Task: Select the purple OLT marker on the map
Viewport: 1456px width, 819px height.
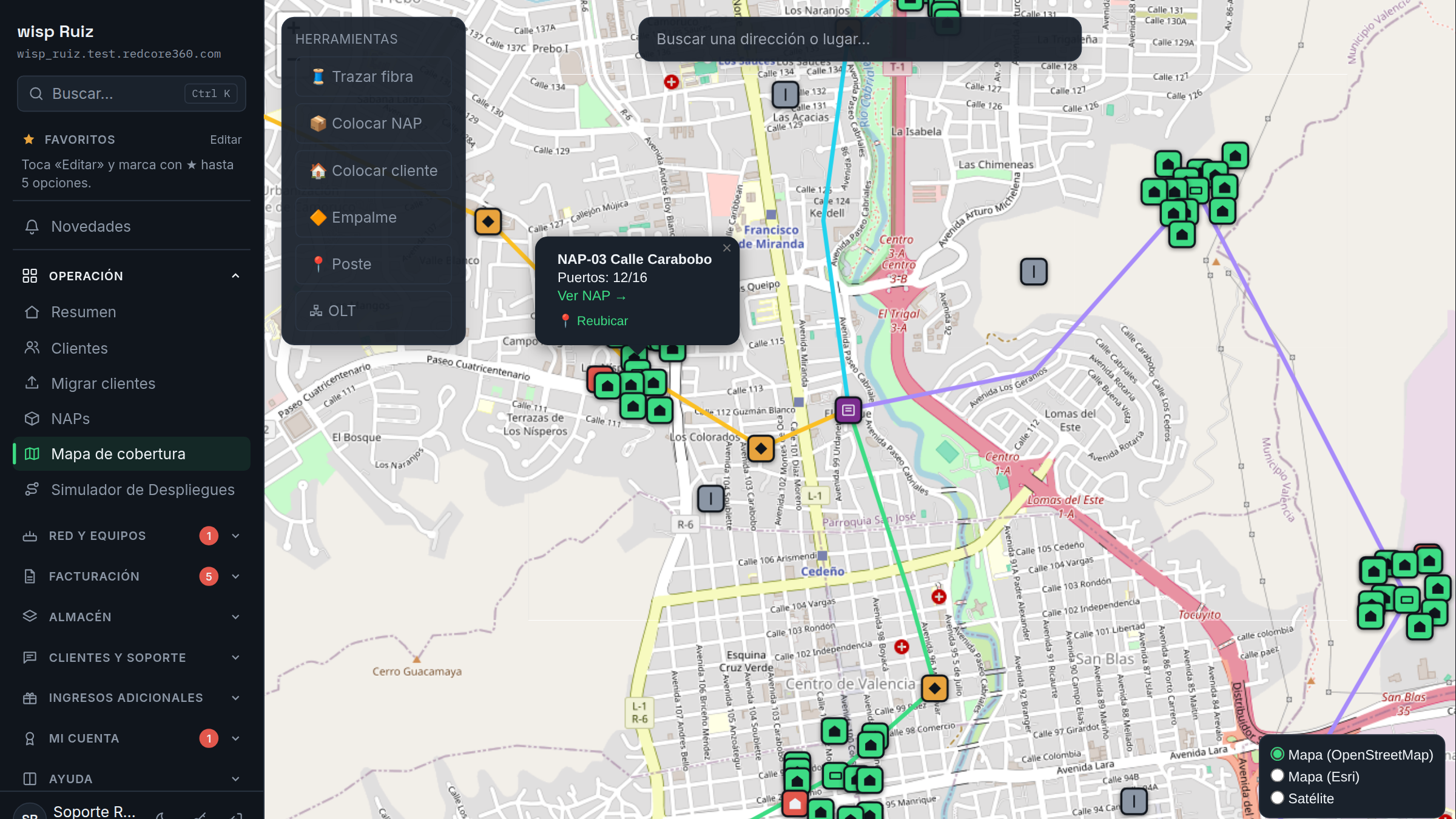Action: click(x=849, y=411)
